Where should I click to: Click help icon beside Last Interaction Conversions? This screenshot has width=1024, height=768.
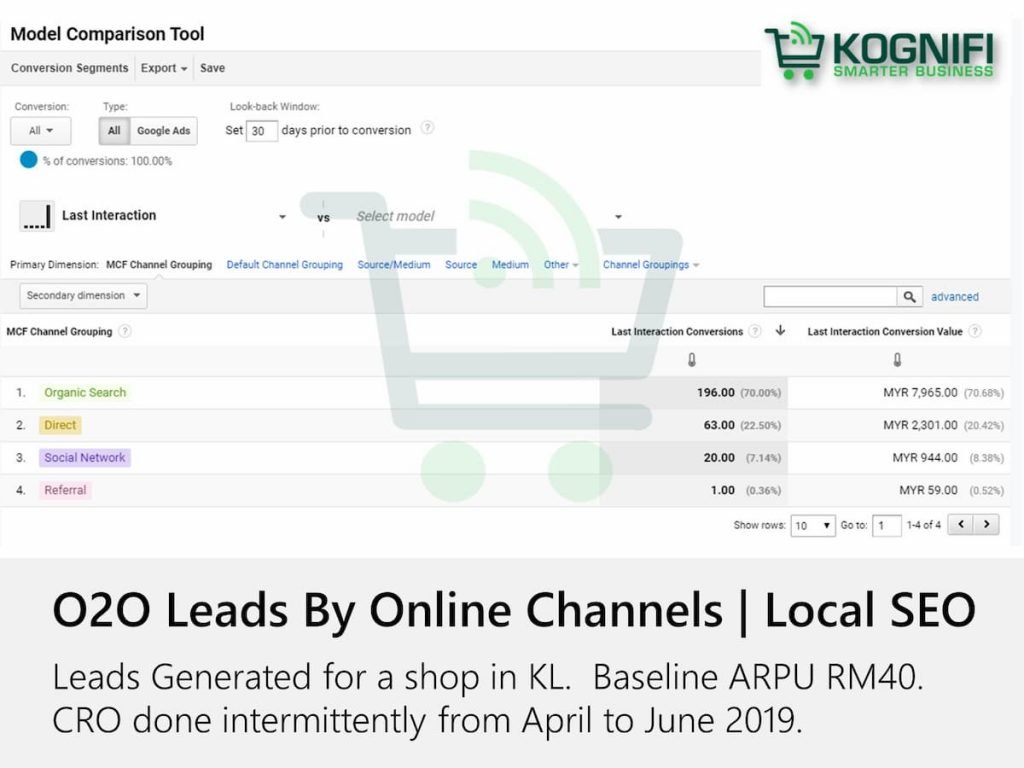[x=755, y=331]
